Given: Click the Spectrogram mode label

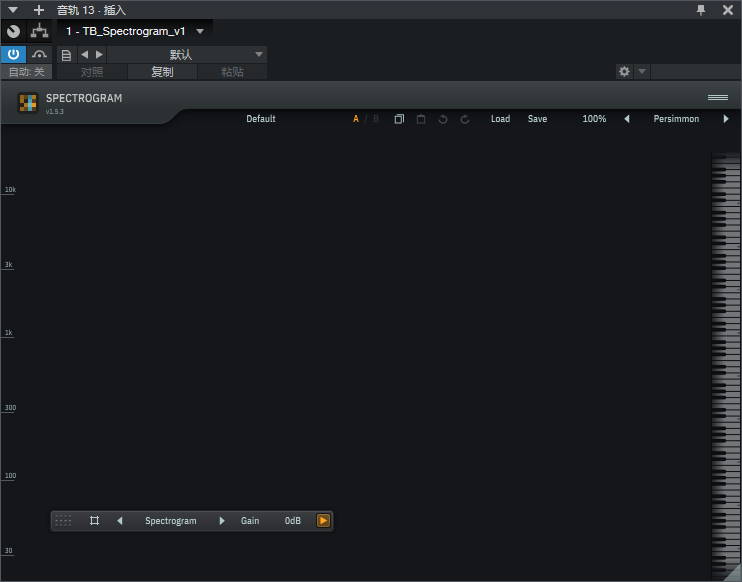Looking at the screenshot, I should click(170, 520).
